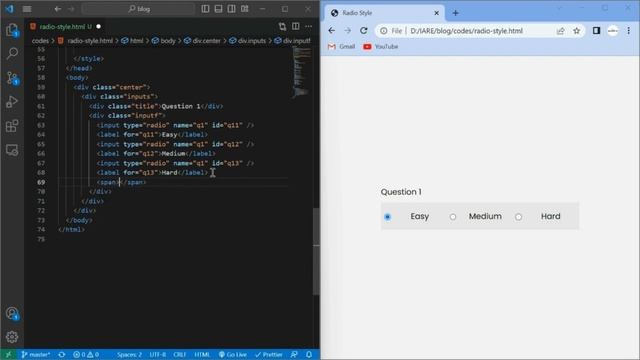Open the Gmail bookmark
This screenshot has height=360, width=640.
click(342, 47)
